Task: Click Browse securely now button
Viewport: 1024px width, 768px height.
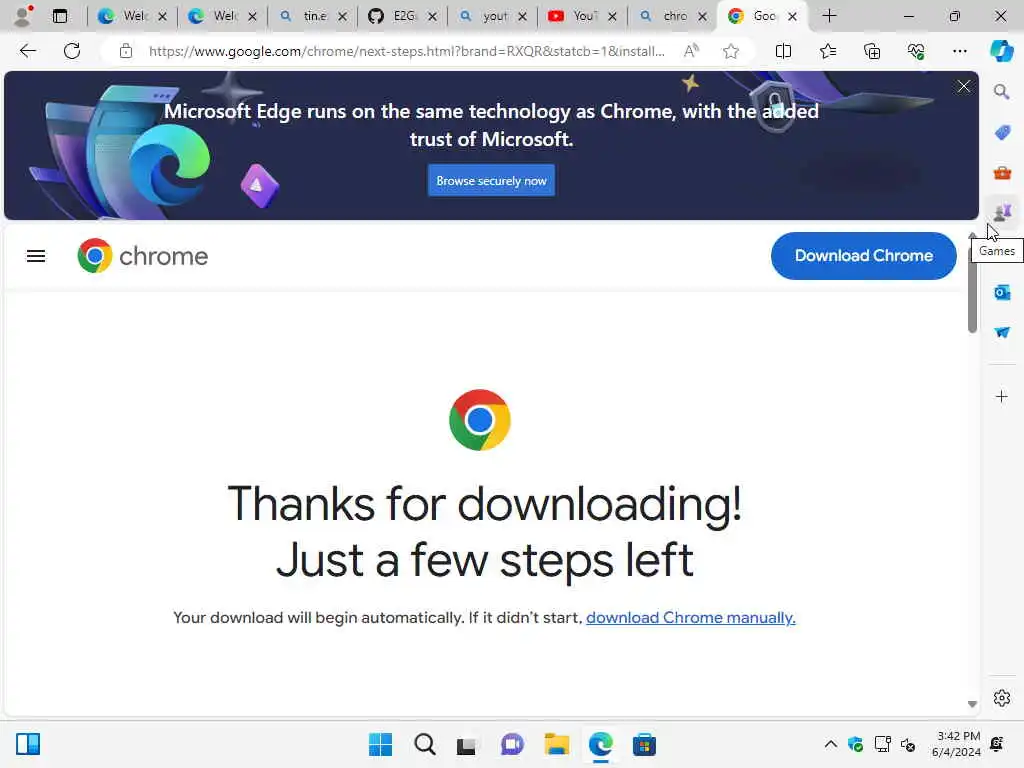Action: [491, 181]
